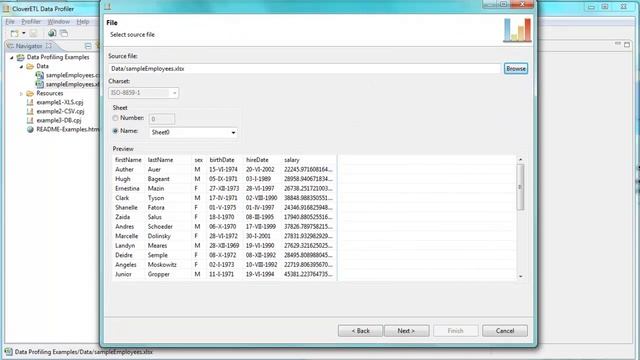The height and width of the screenshot is (360, 640).
Task: Click the example1-XLS.cpj job icon
Action: pos(30,102)
